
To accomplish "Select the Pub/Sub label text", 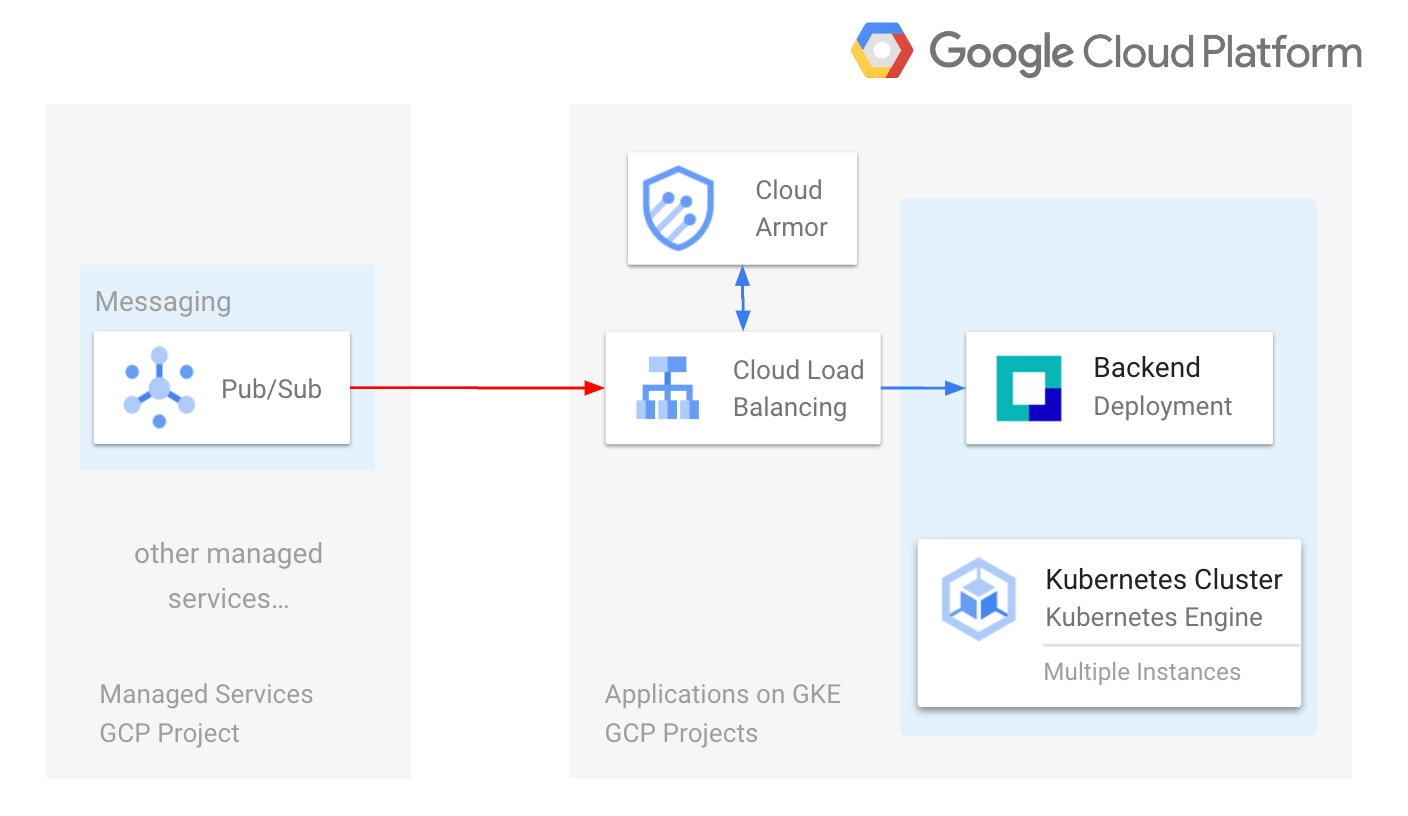I will pyautogui.click(x=271, y=389).
